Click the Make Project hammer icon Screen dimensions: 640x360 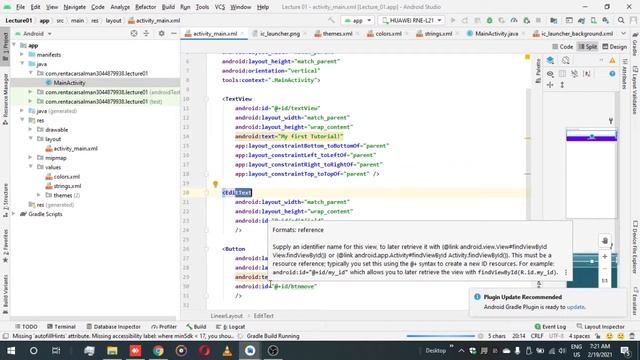point(331,20)
